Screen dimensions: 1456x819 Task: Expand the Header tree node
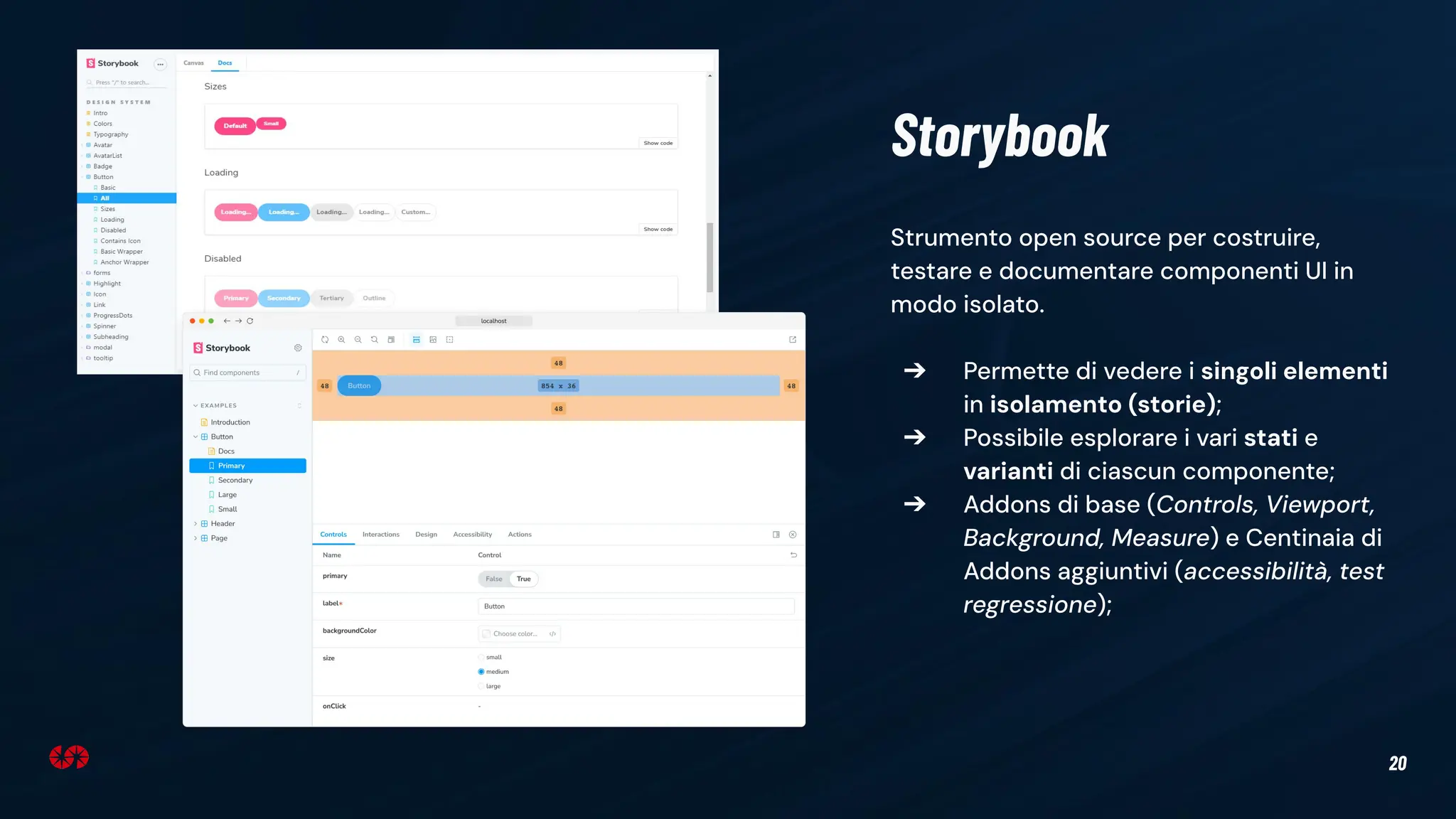(x=196, y=524)
